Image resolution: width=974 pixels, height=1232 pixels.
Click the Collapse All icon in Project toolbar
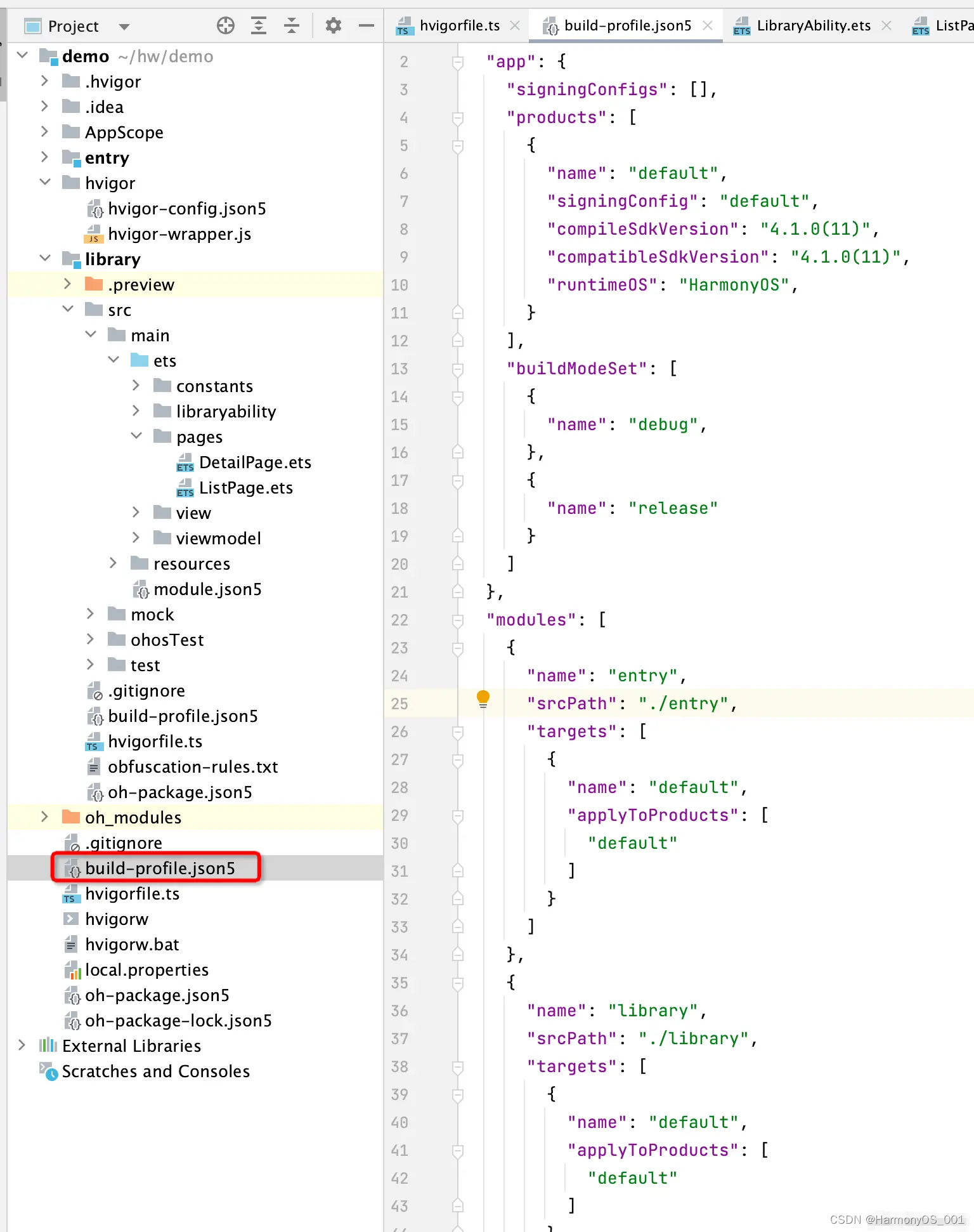(292, 25)
